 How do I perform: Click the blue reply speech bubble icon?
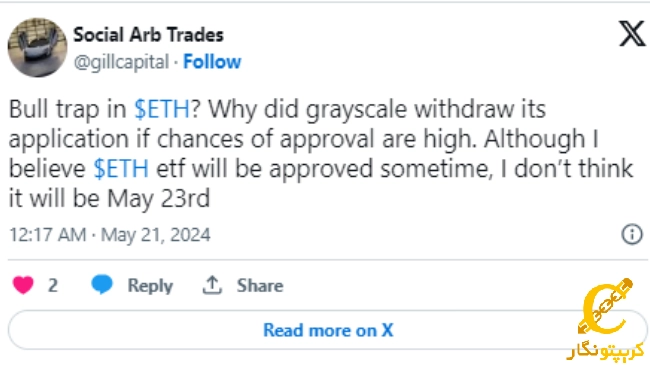[x=102, y=285]
